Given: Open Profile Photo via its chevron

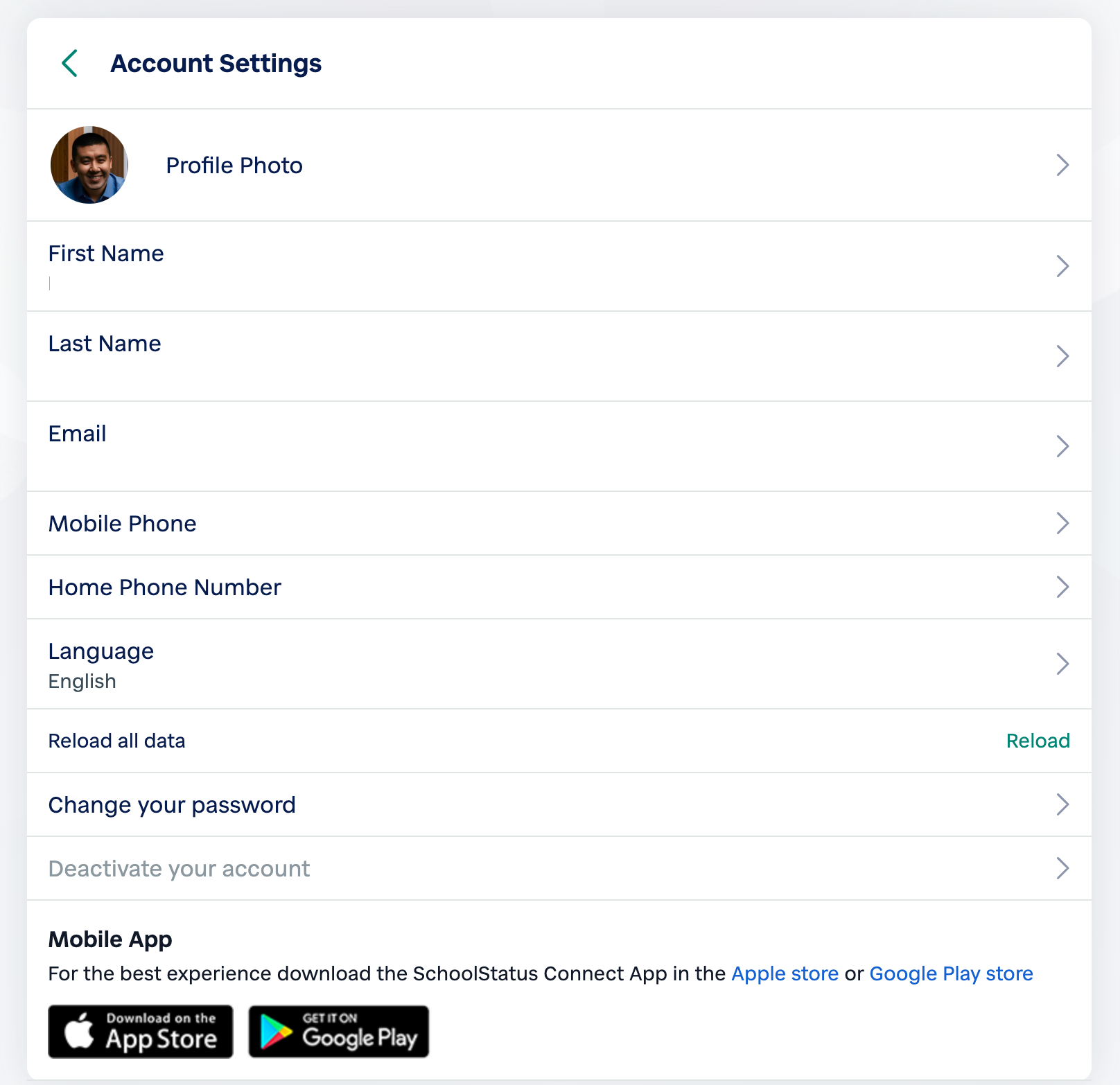Looking at the screenshot, I should pyautogui.click(x=1062, y=165).
